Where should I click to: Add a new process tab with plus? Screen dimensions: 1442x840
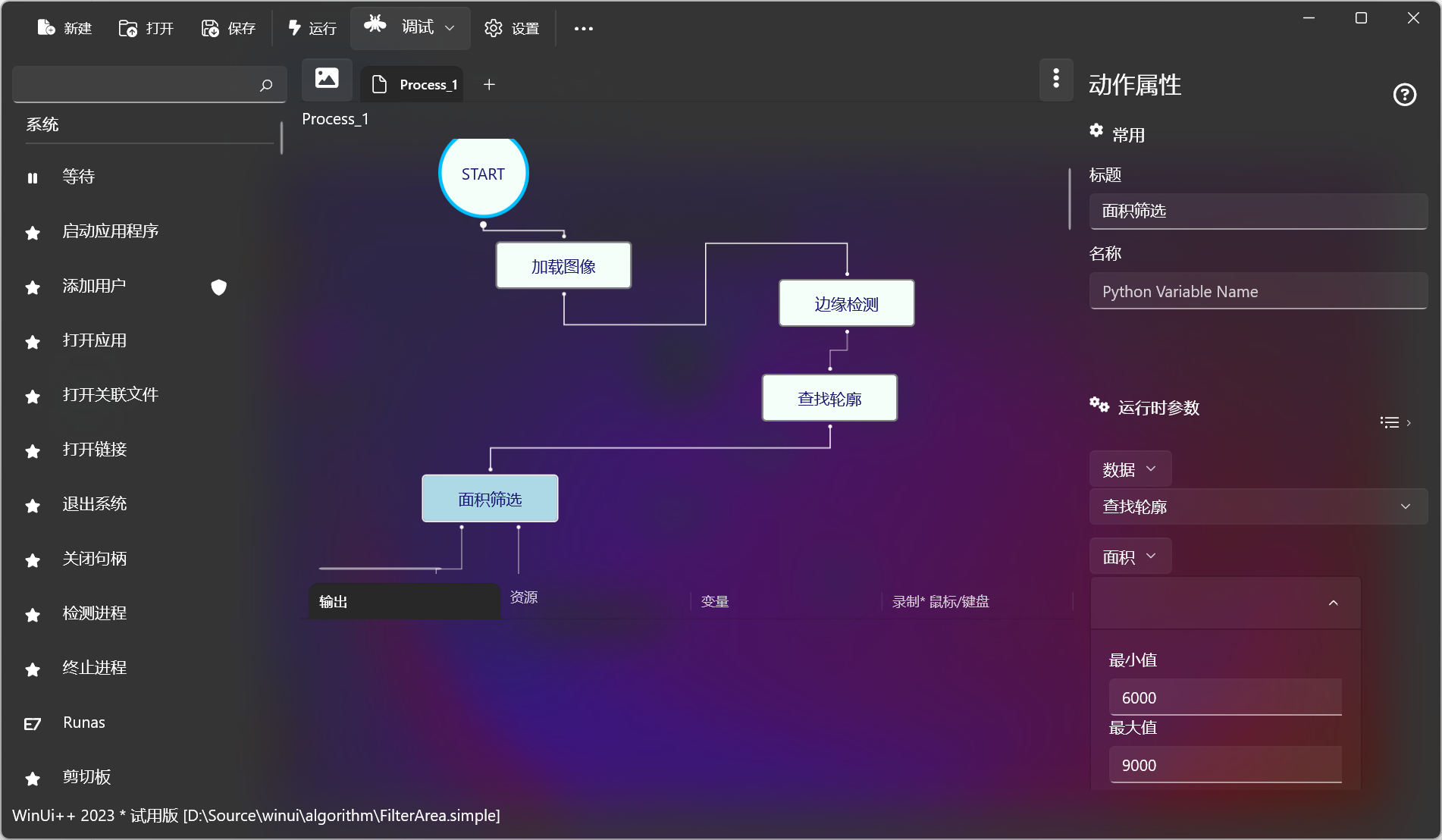tap(489, 84)
